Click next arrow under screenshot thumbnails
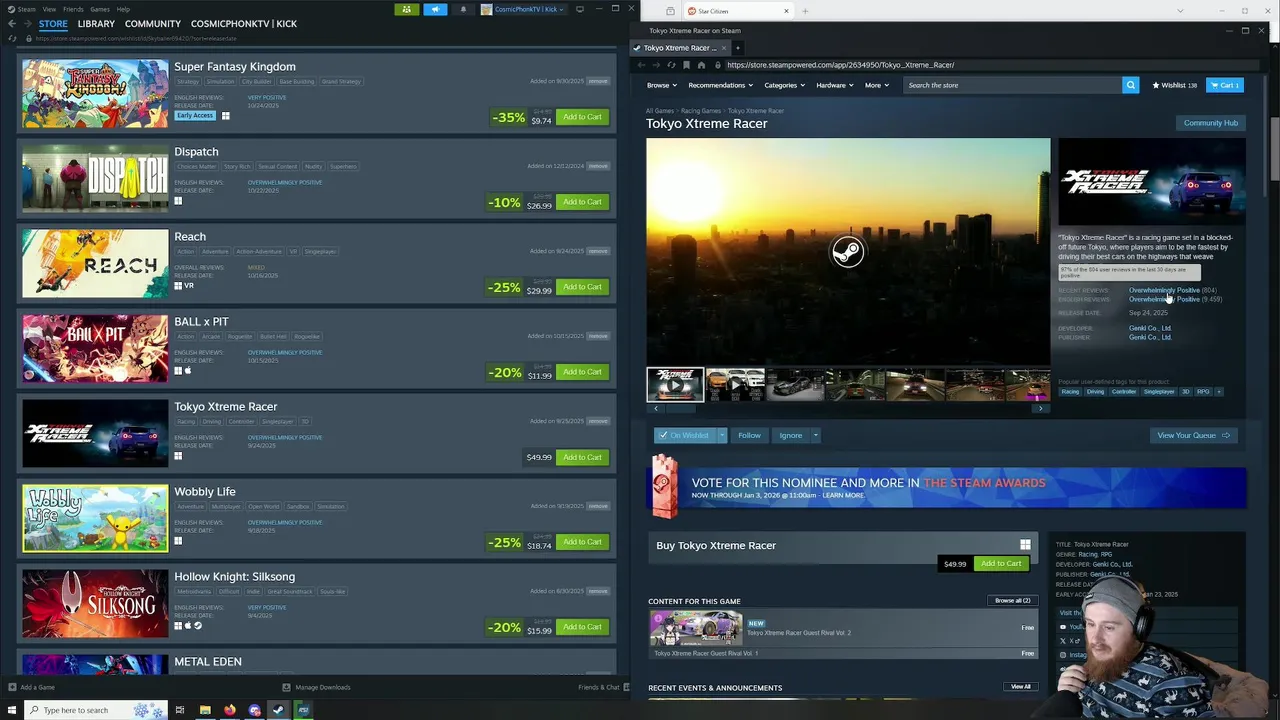The height and width of the screenshot is (720, 1280). (x=1040, y=408)
